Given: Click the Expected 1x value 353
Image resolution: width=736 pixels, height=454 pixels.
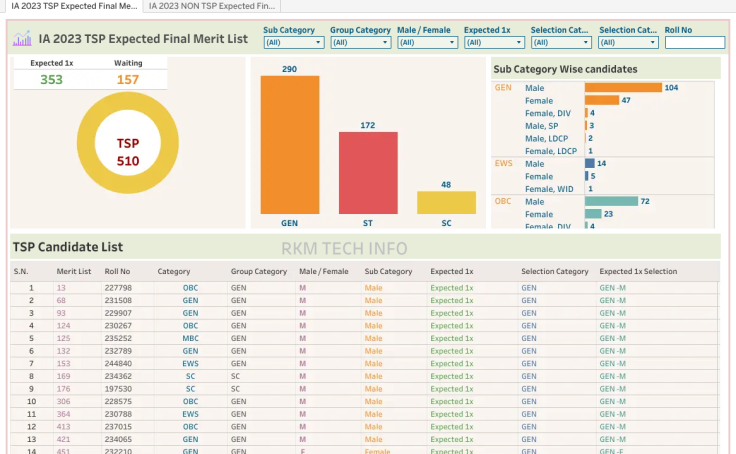Looking at the screenshot, I should [51, 80].
